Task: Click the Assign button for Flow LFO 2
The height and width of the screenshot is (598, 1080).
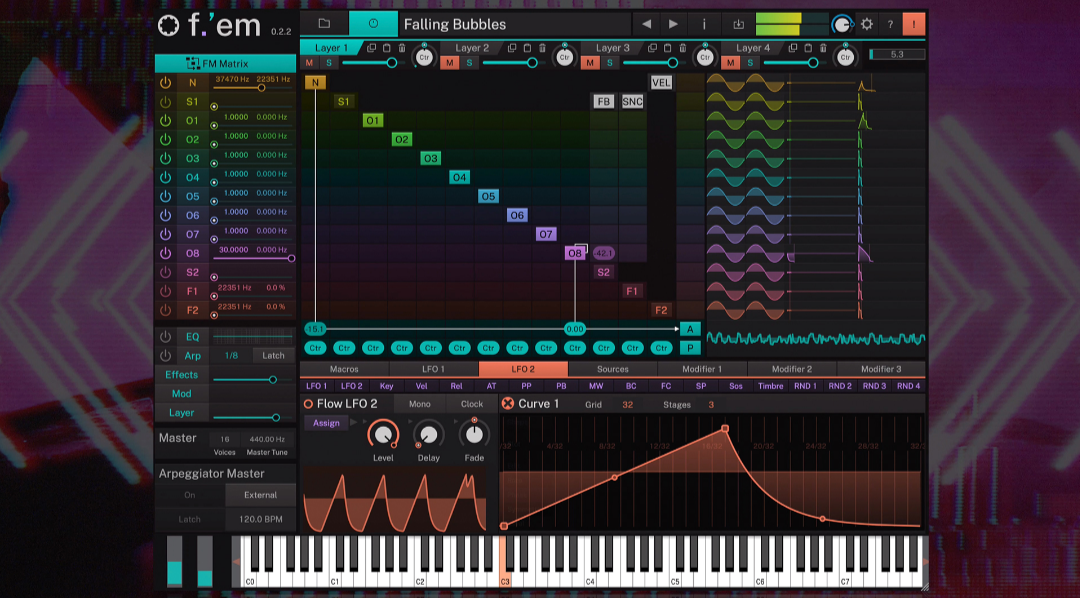Action: [x=326, y=423]
